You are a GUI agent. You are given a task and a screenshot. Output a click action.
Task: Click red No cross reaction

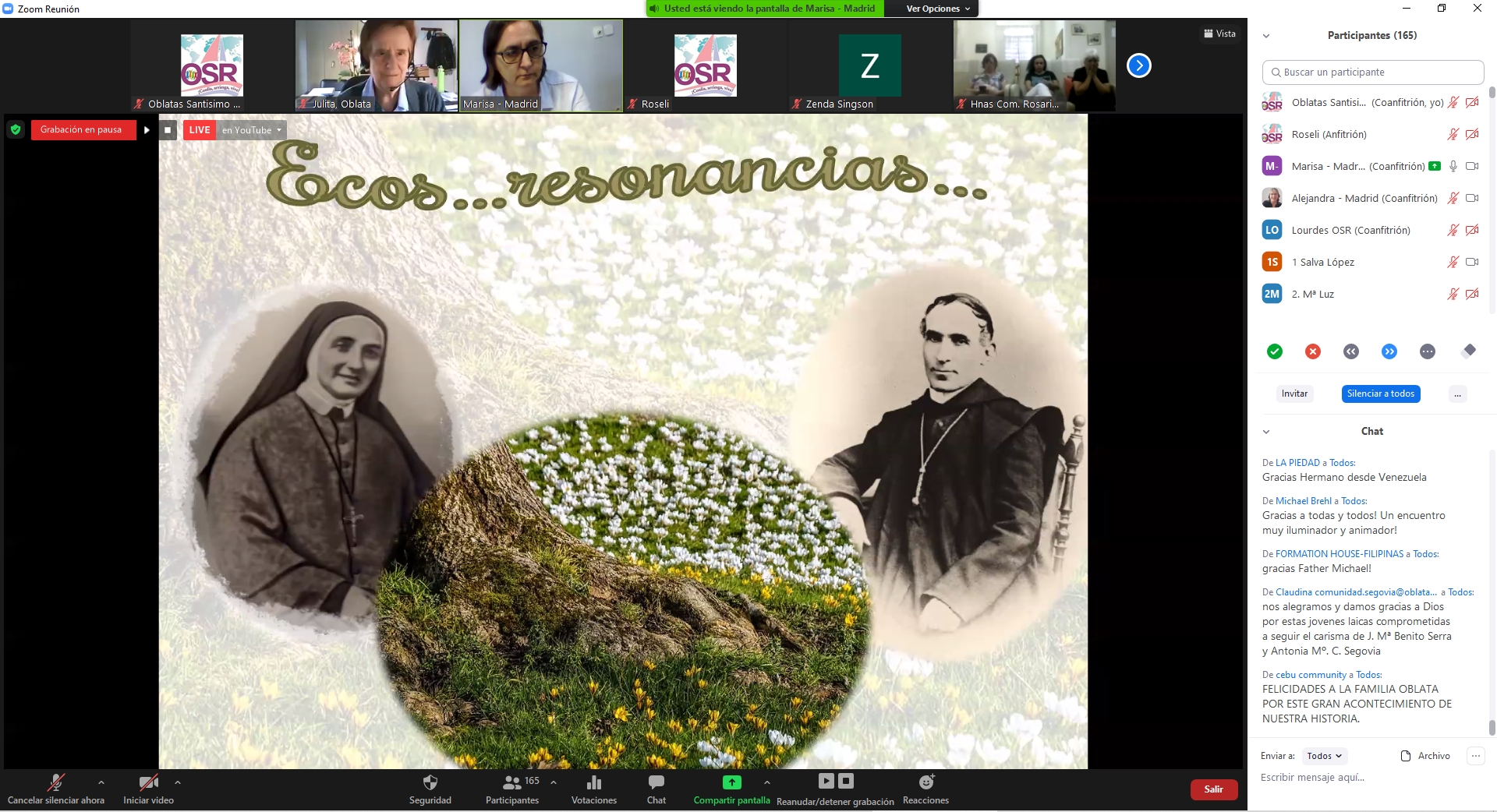1313,351
